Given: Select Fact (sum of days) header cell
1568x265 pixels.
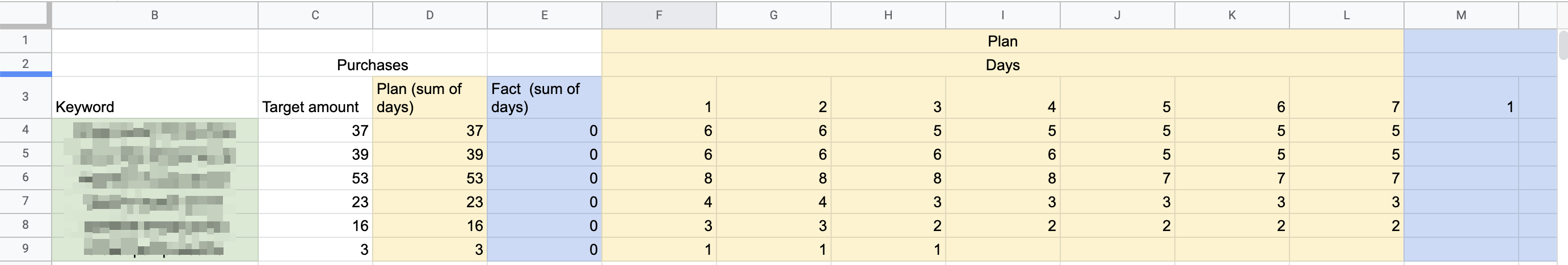Looking at the screenshot, I should click(543, 97).
